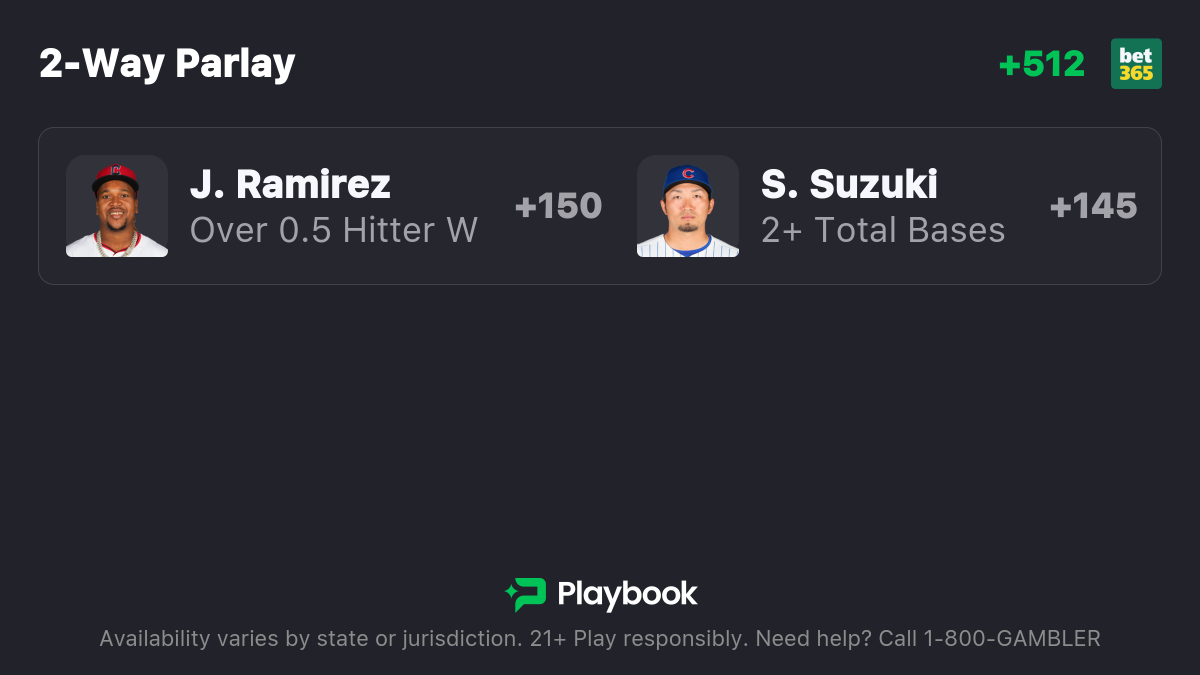
Task: Click the Over 0.5 Hitter W prop
Action: (333, 230)
